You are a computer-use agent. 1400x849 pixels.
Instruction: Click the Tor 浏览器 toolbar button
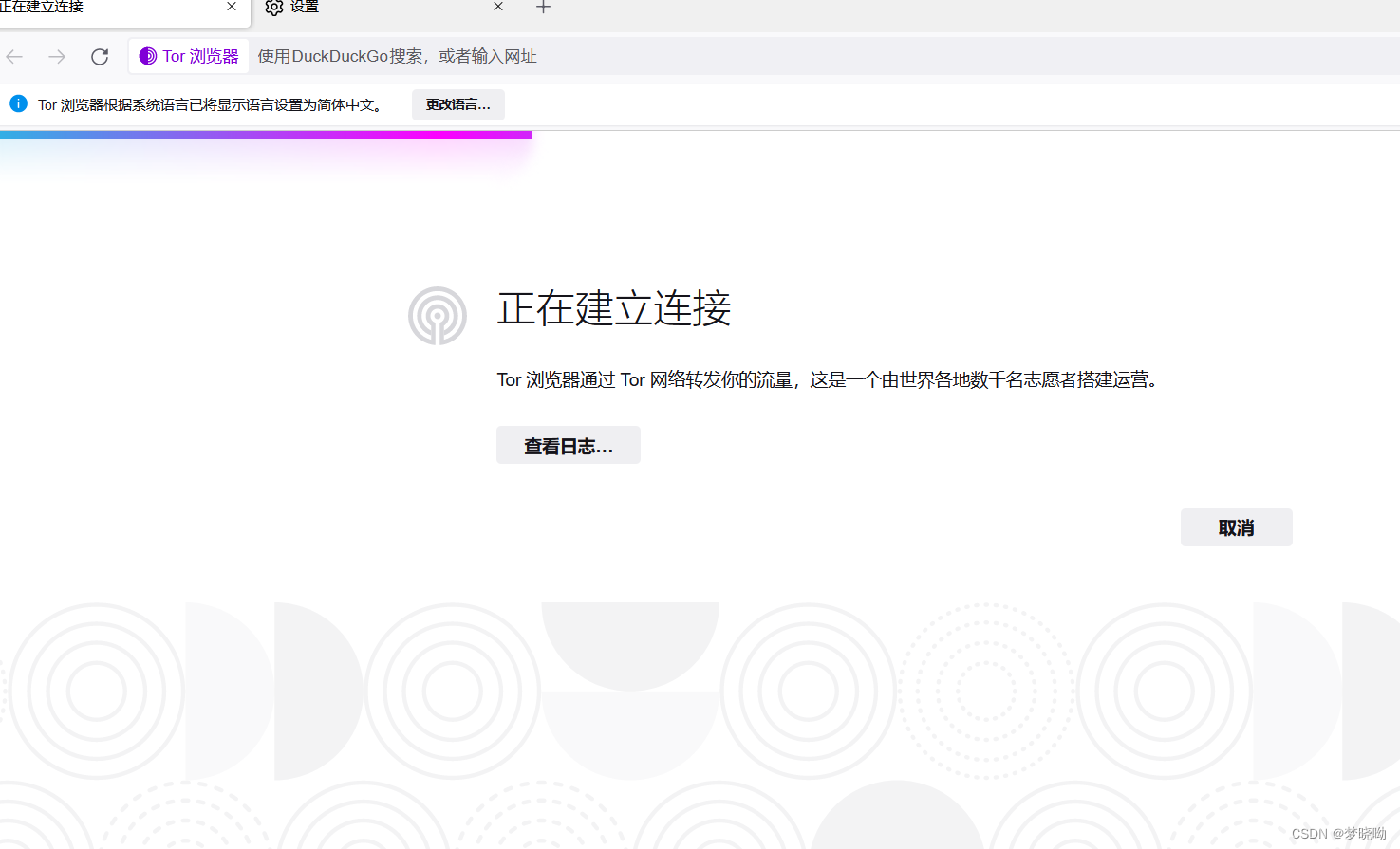tap(188, 56)
